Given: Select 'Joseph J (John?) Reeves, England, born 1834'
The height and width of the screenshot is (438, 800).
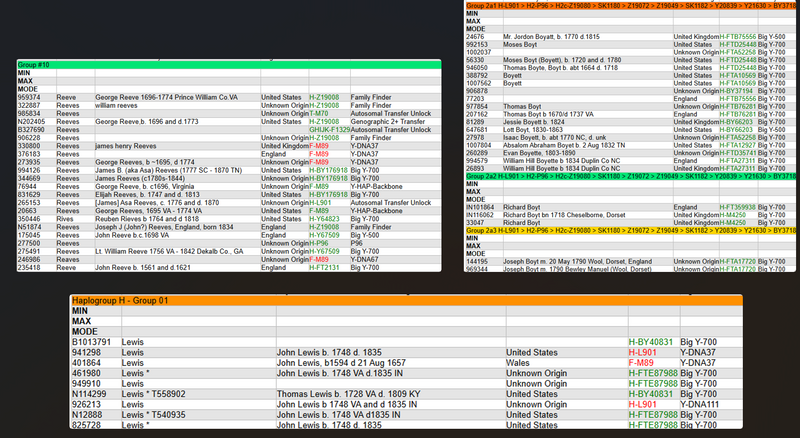Looking at the screenshot, I should [x=164, y=227].
